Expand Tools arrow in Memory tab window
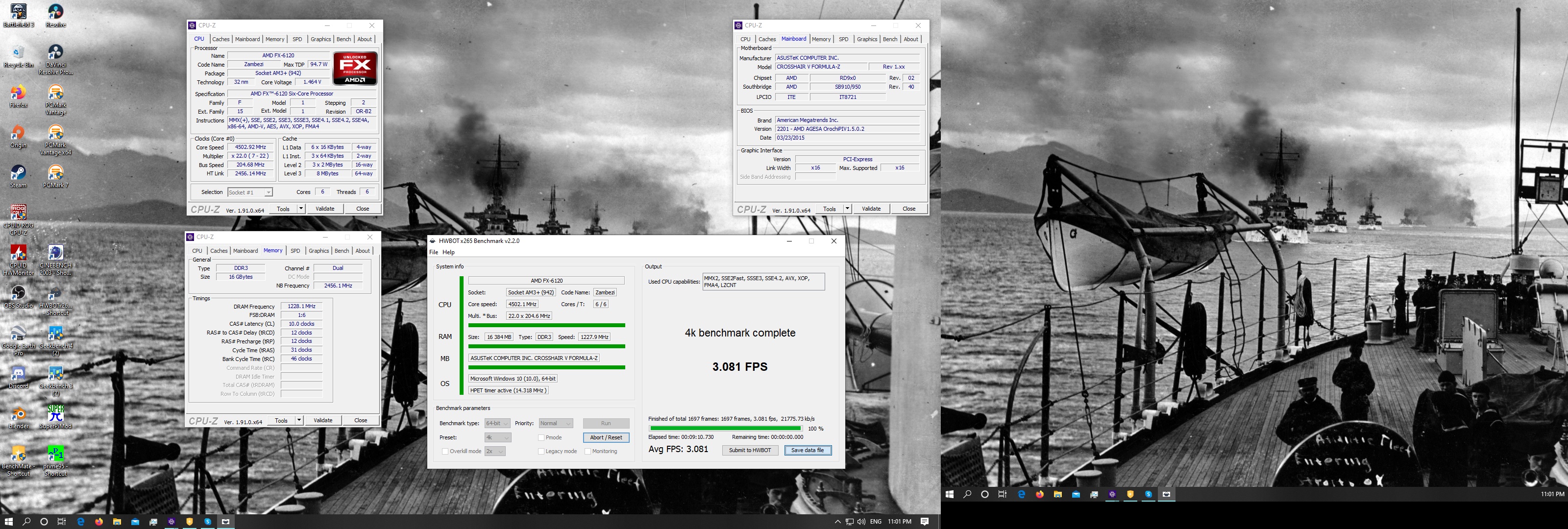1568x529 pixels. (x=299, y=421)
